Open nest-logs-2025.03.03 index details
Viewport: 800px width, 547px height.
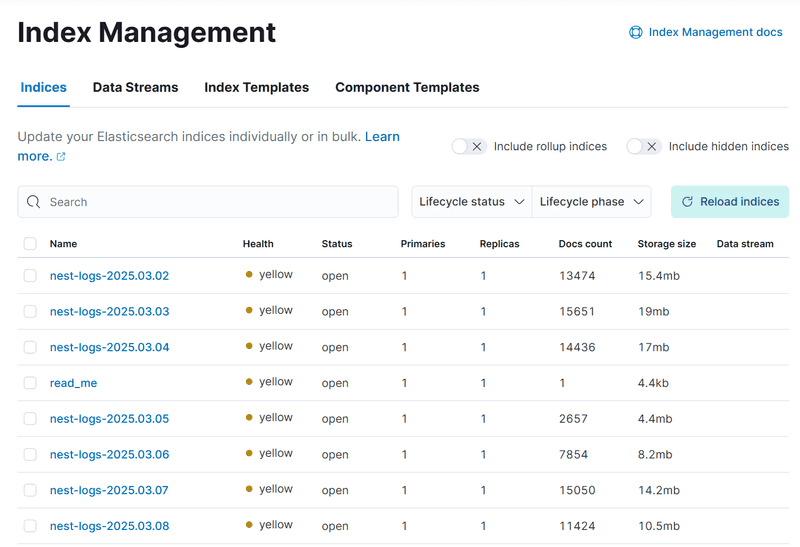point(109,311)
